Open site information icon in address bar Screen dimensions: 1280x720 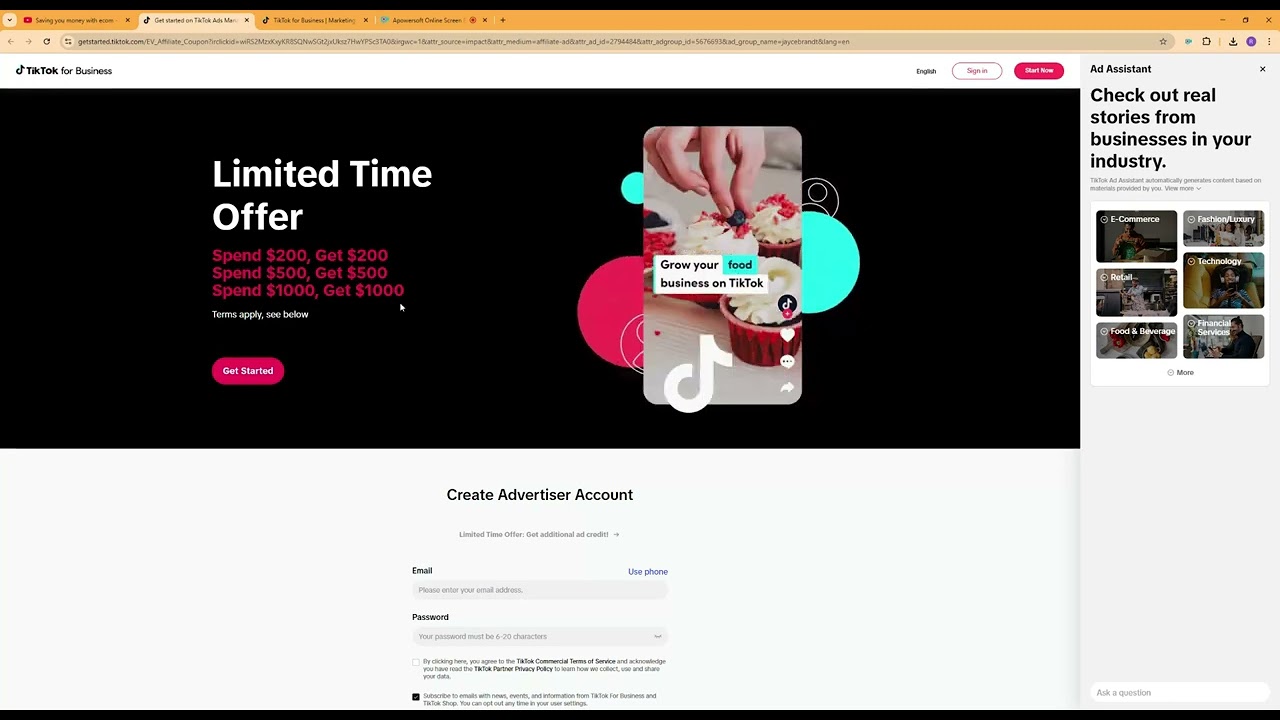pyautogui.click(x=68, y=41)
